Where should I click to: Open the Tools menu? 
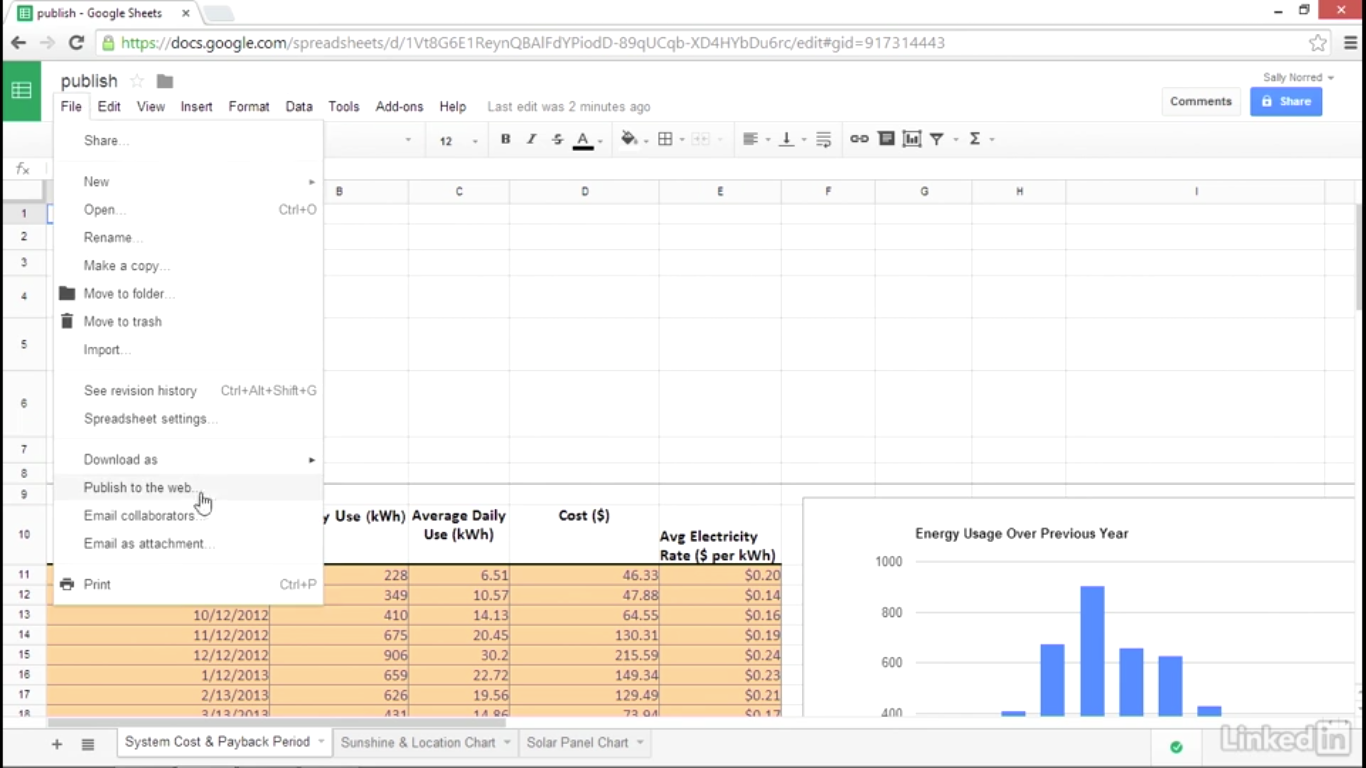344,107
